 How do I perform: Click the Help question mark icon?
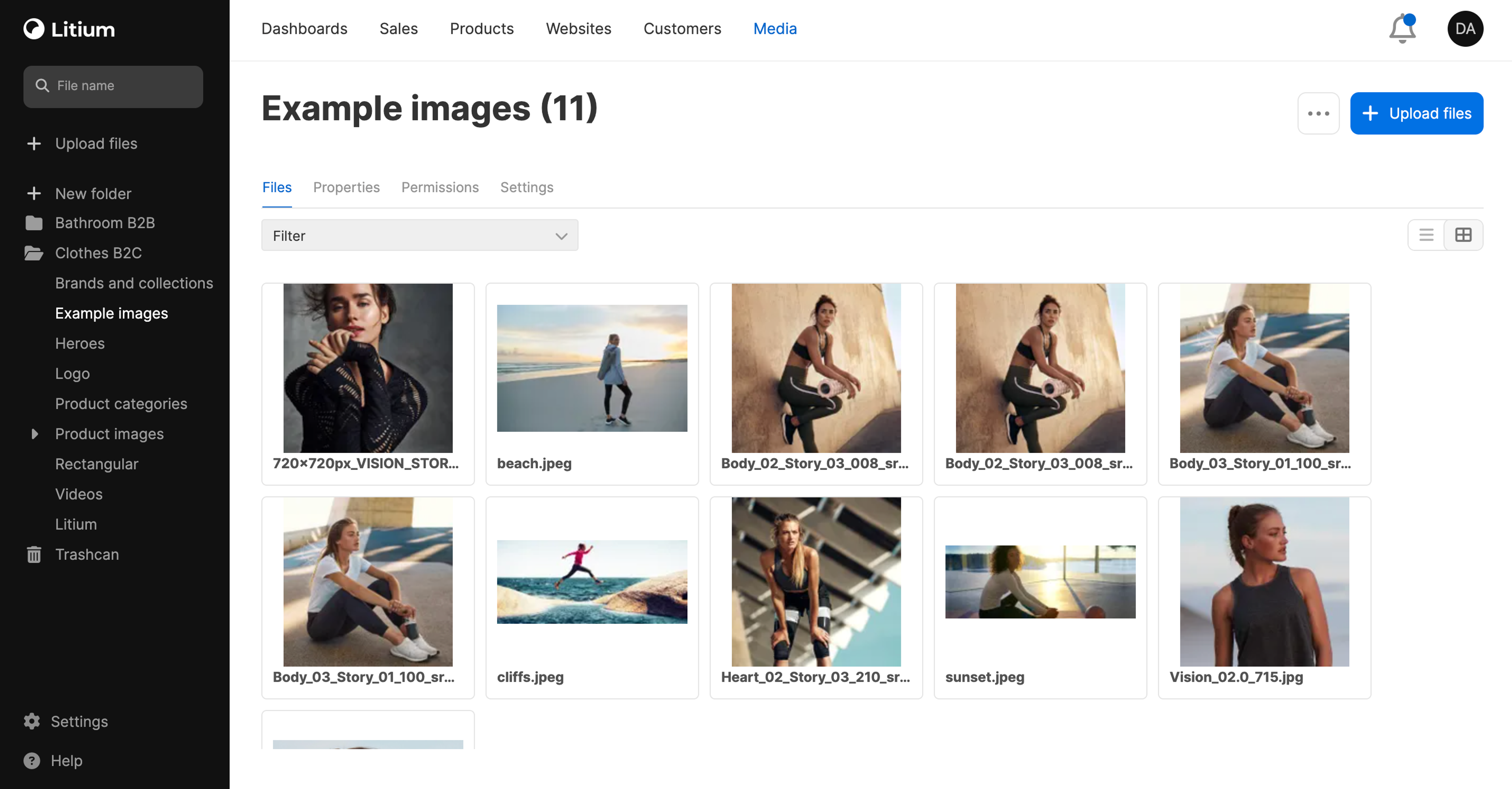point(31,760)
